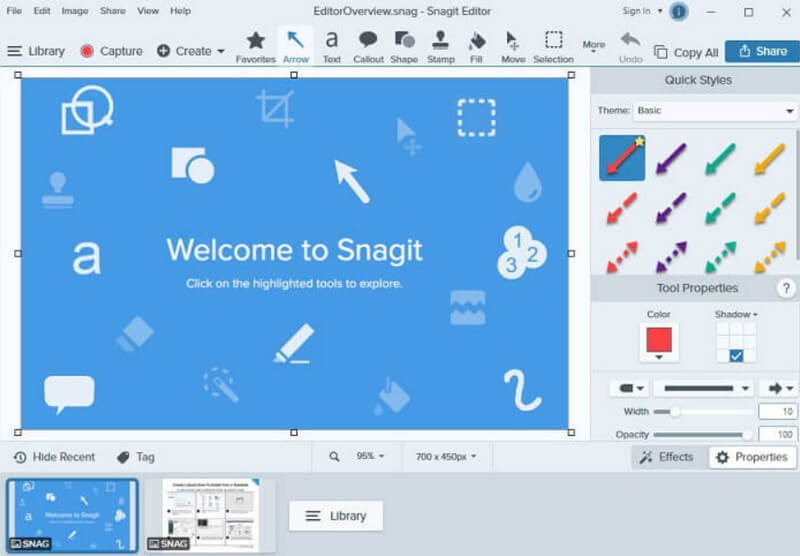Click the hamburger Library icon in toolbar
Screen dimensions: 800x556
tap(14, 51)
